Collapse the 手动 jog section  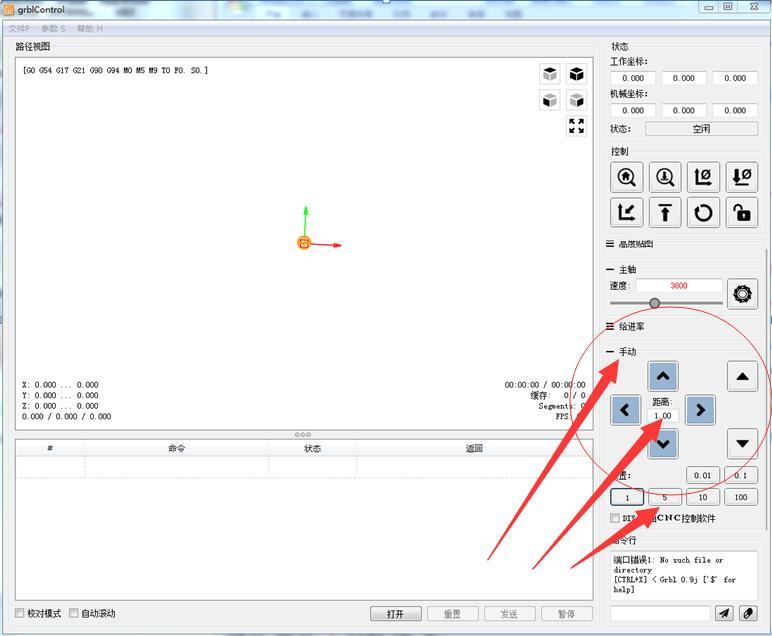click(610, 352)
